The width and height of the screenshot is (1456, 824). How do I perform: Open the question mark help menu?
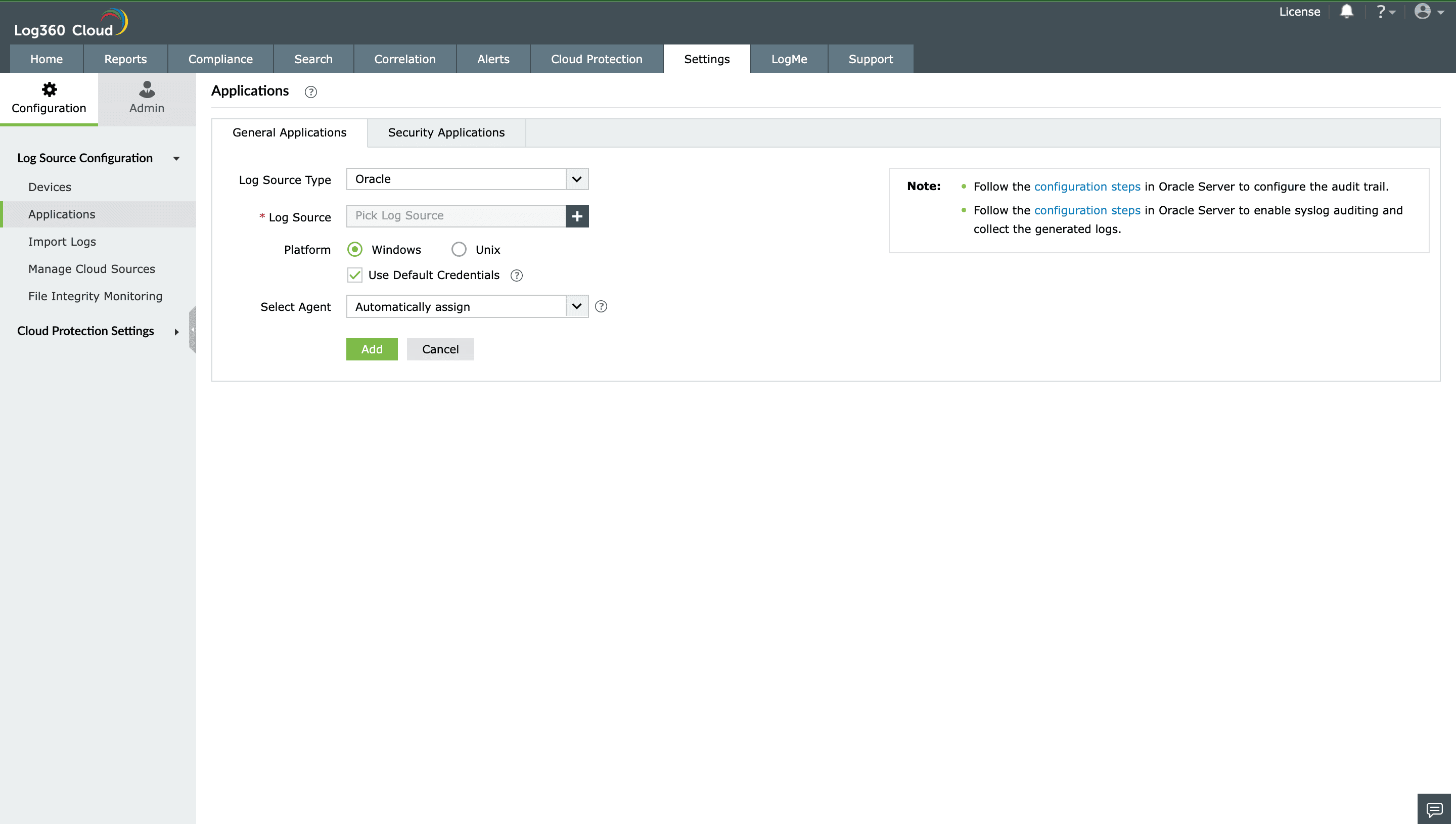(1384, 11)
